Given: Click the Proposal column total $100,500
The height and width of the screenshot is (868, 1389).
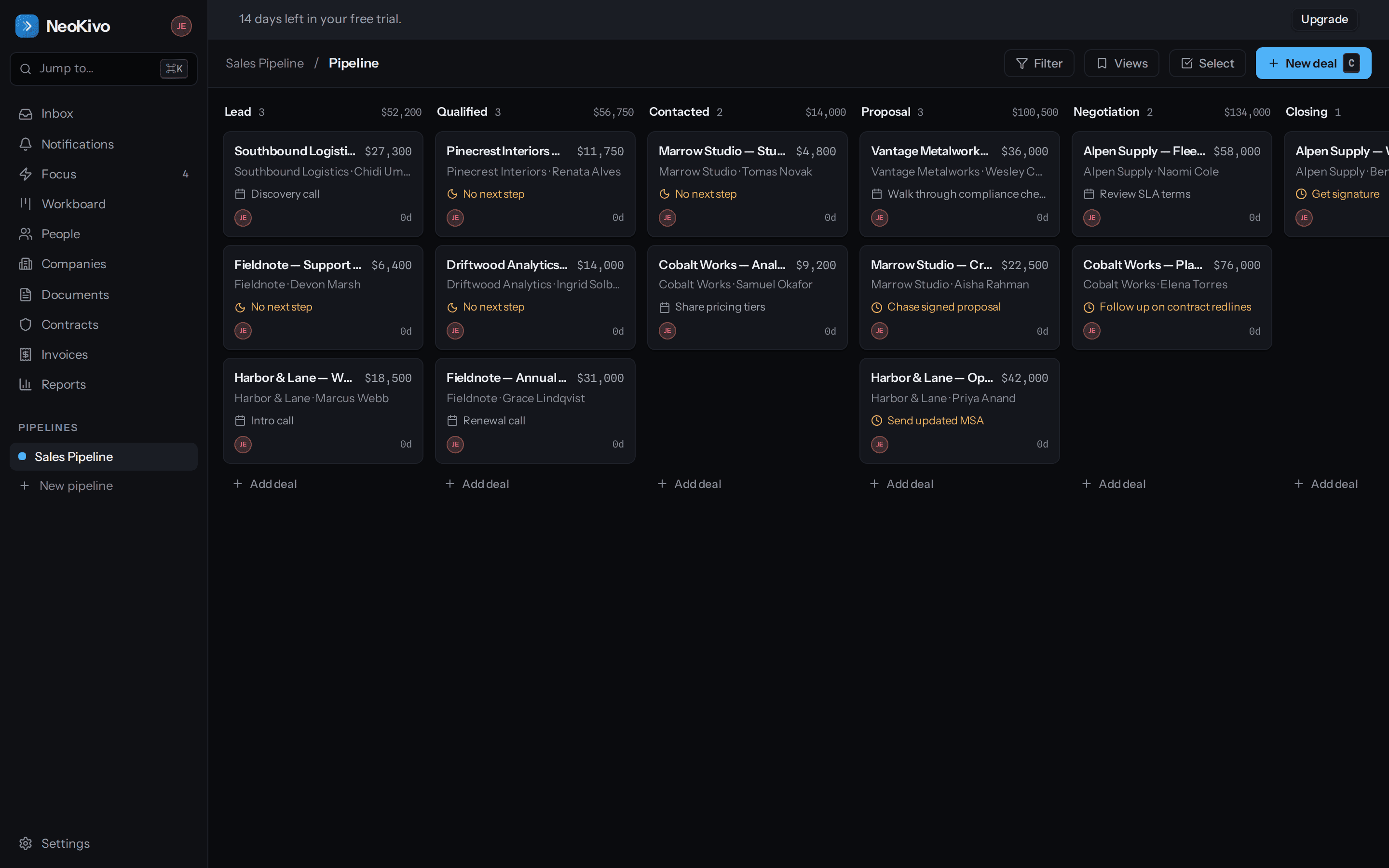Looking at the screenshot, I should coord(1035,112).
